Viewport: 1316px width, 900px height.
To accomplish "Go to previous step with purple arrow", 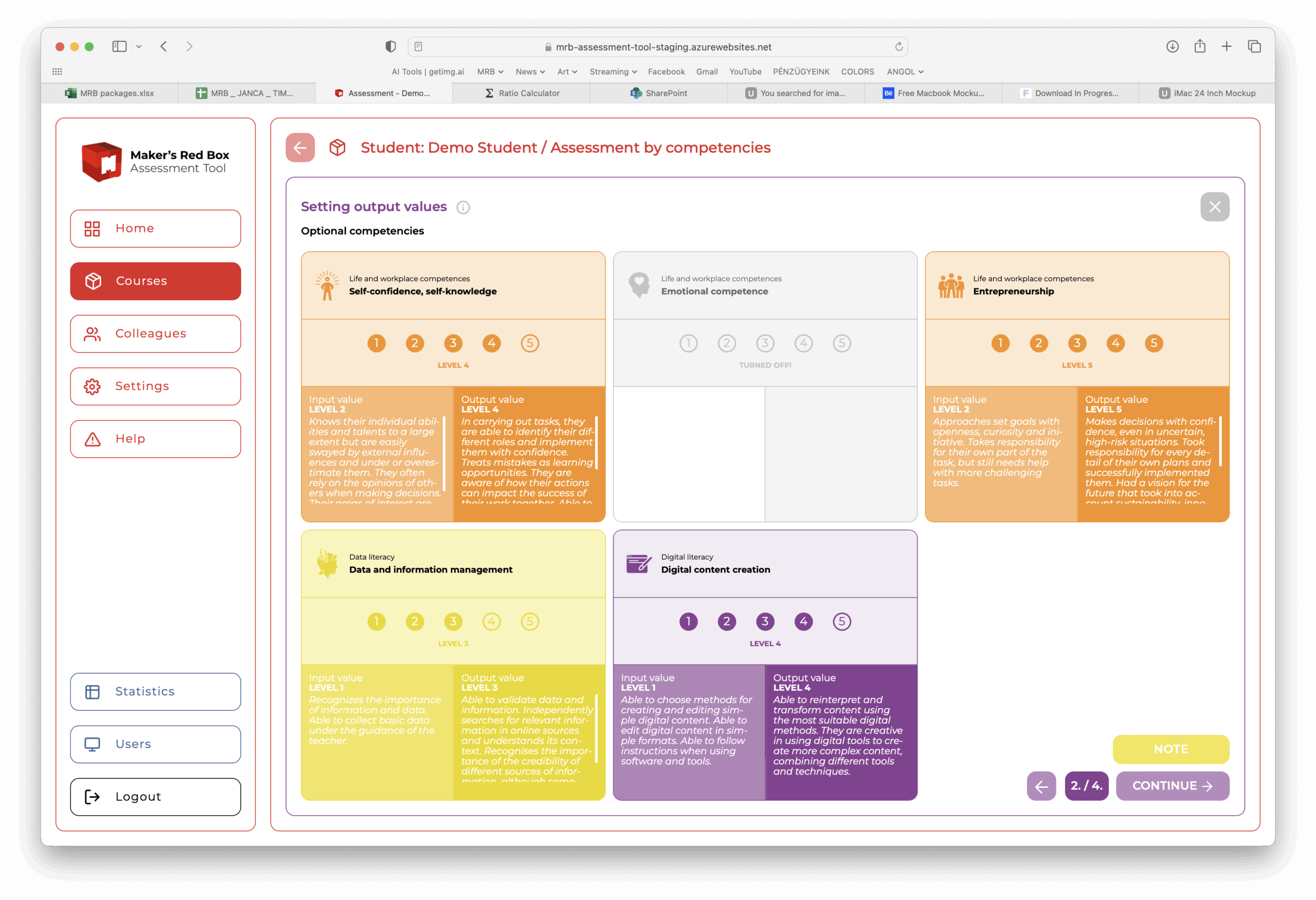I will 1041,786.
